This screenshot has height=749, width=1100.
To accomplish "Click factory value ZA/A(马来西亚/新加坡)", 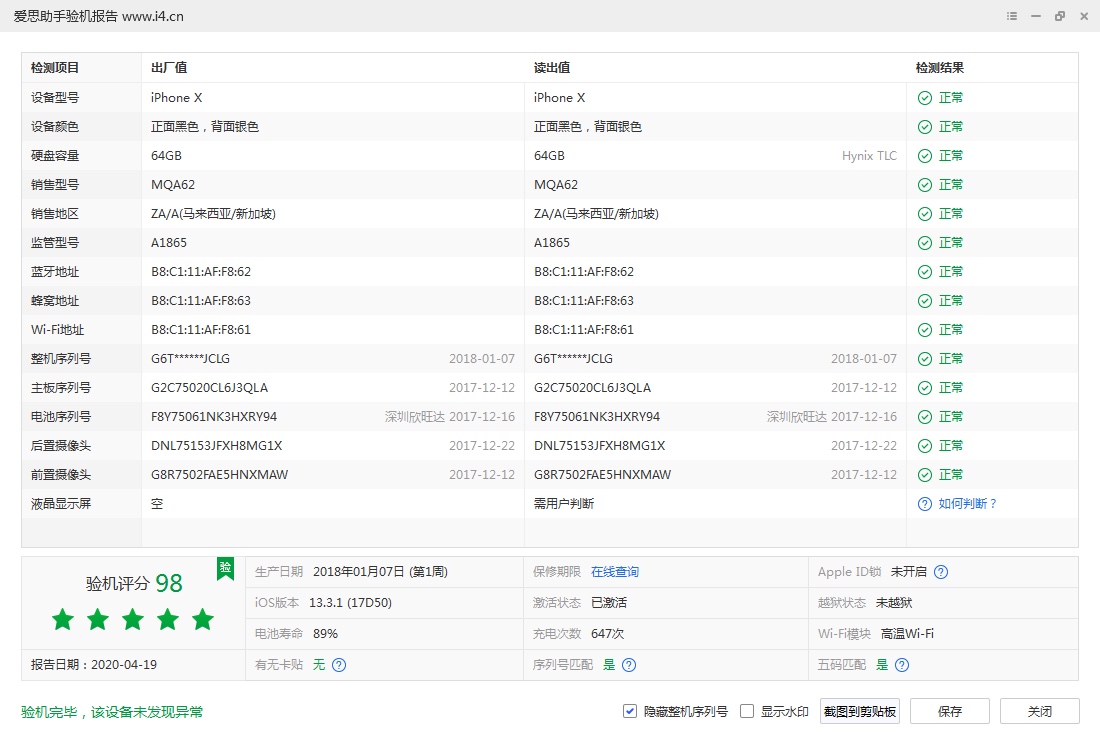I will 213,214.
